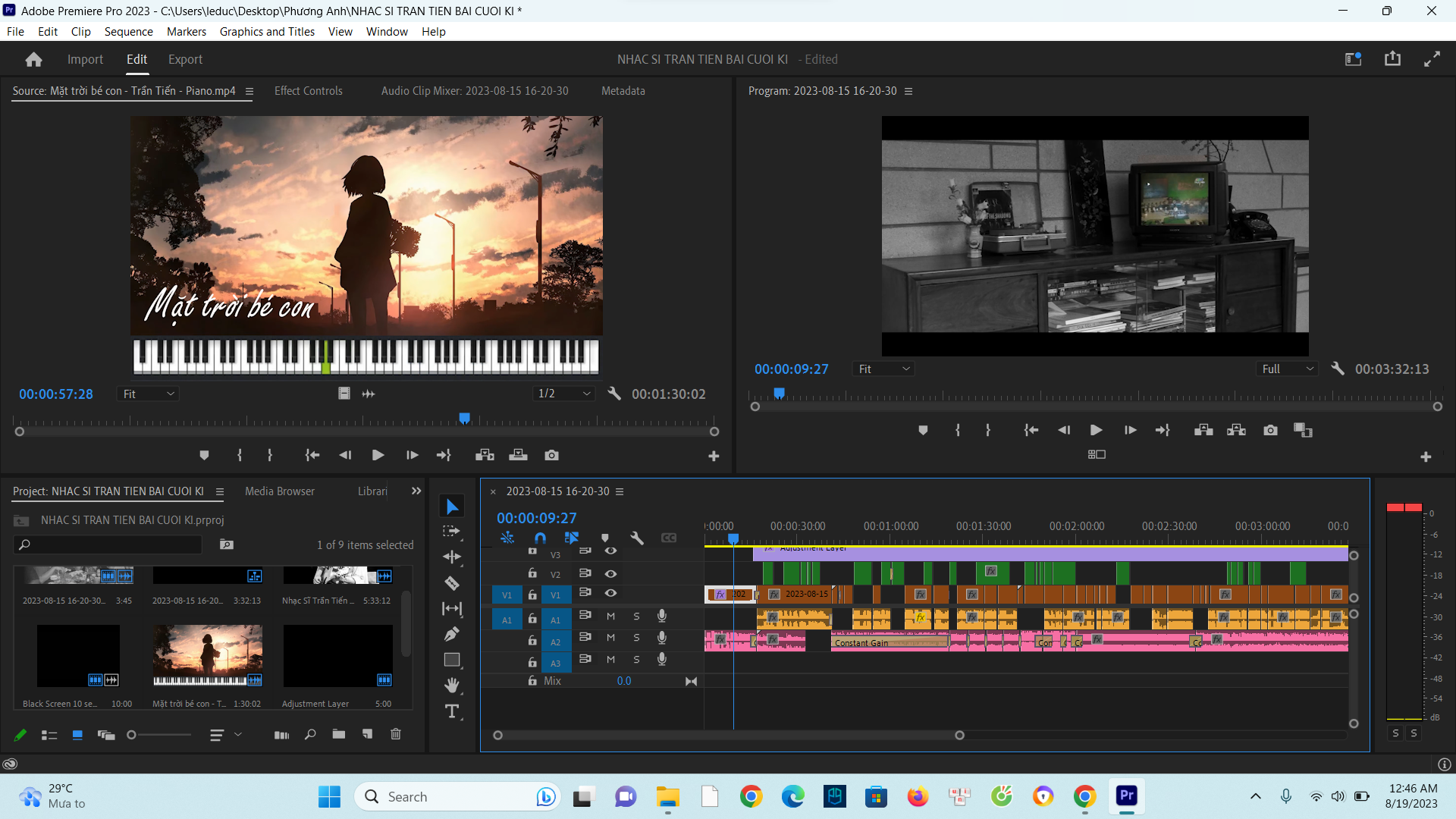Open the Sequence menu

(128, 31)
